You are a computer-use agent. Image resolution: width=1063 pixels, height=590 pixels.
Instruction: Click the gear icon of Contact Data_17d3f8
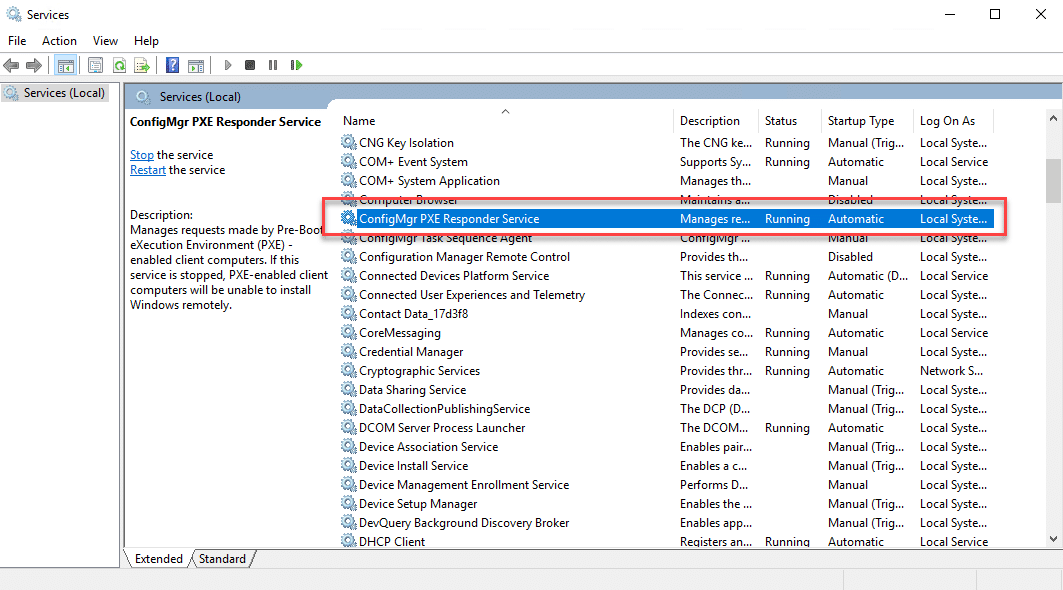coord(348,313)
